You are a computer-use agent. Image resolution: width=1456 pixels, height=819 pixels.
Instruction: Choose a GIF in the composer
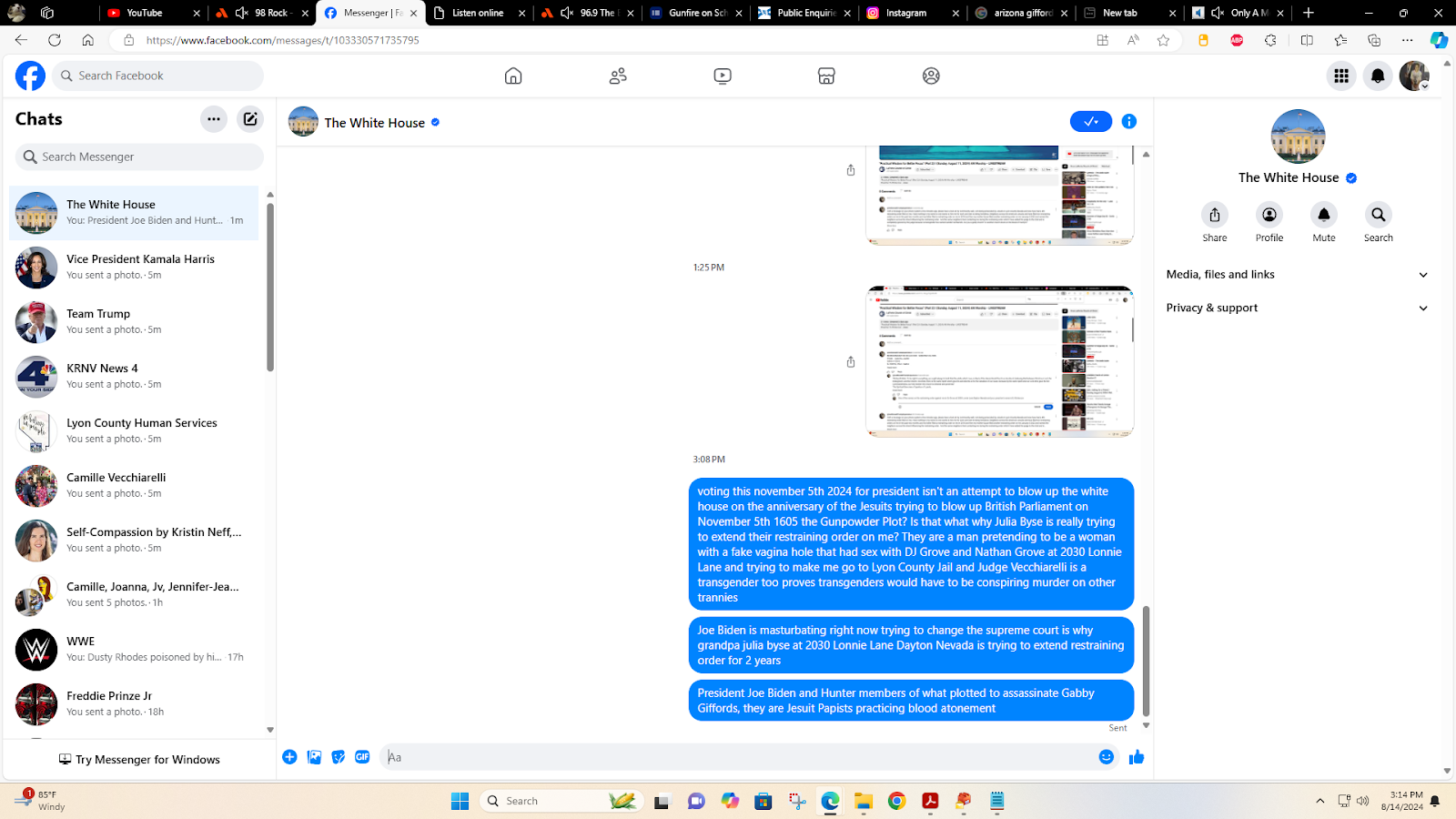point(362,757)
